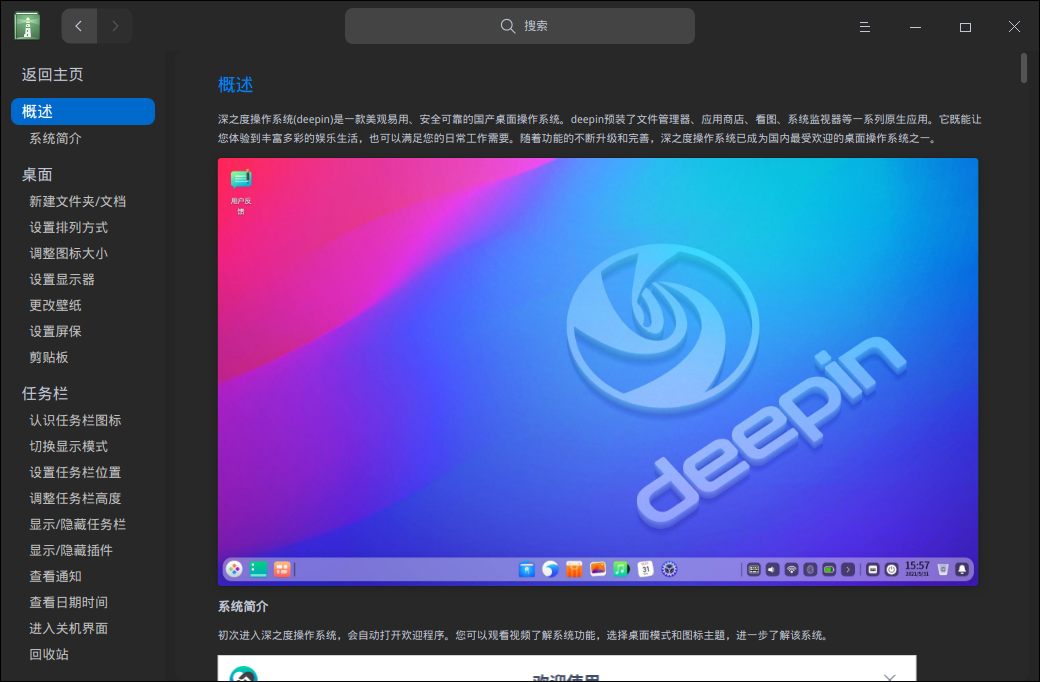Open 显示/隐藏插件 topic
The image size is (1040, 682).
[x=71, y=550]
